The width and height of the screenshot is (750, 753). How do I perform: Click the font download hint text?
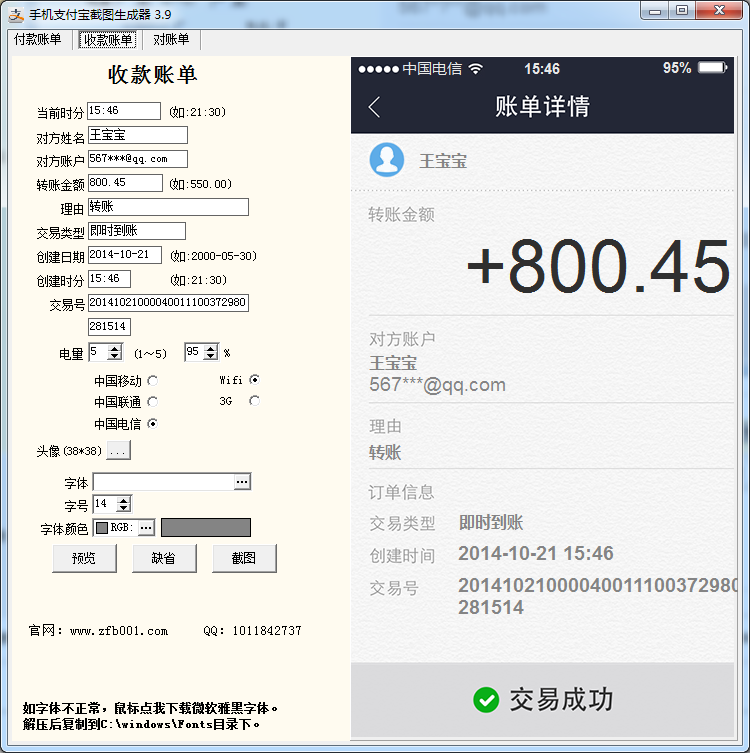pyautogui.click(x=150, y=716)
